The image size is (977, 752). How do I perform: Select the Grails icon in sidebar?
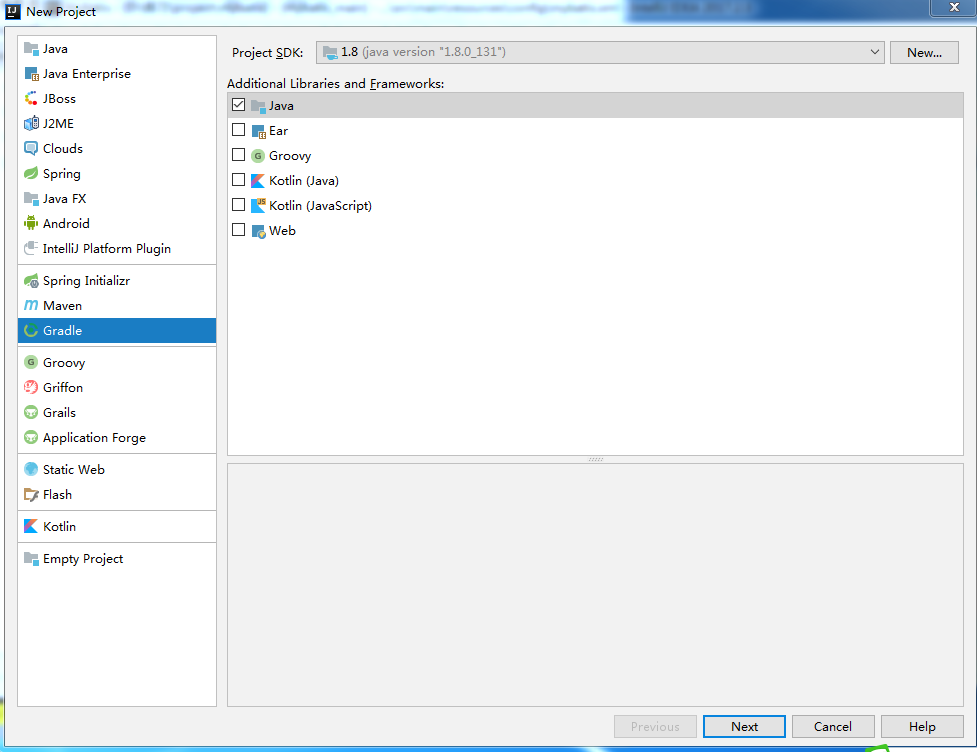(x=31, y=412)
